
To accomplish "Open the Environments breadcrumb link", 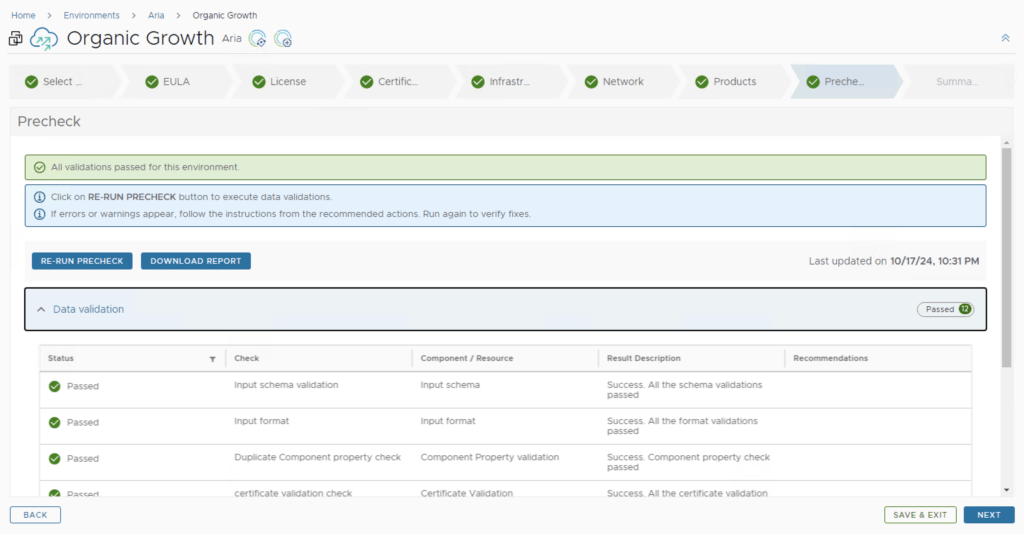I will pos(91,16).
